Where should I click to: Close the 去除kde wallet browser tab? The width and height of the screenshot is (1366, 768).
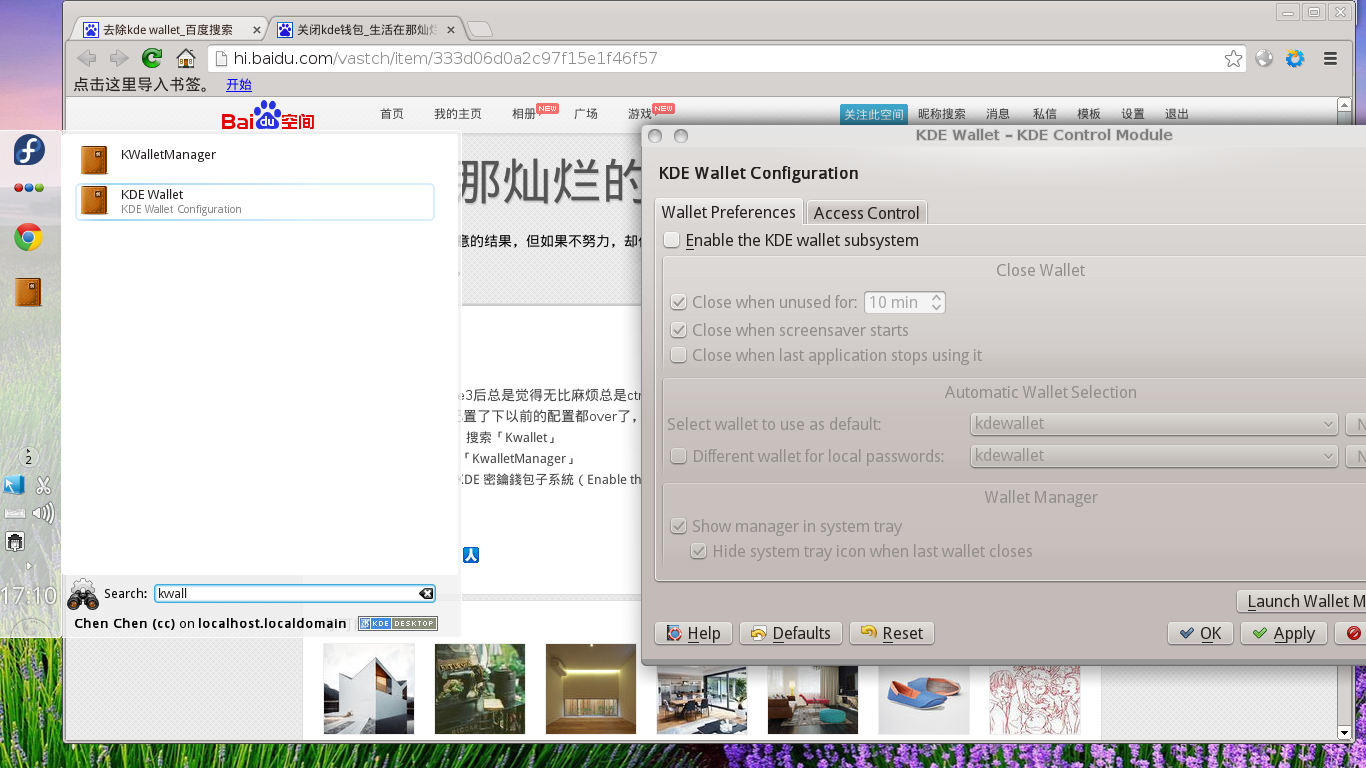(255, 30)
